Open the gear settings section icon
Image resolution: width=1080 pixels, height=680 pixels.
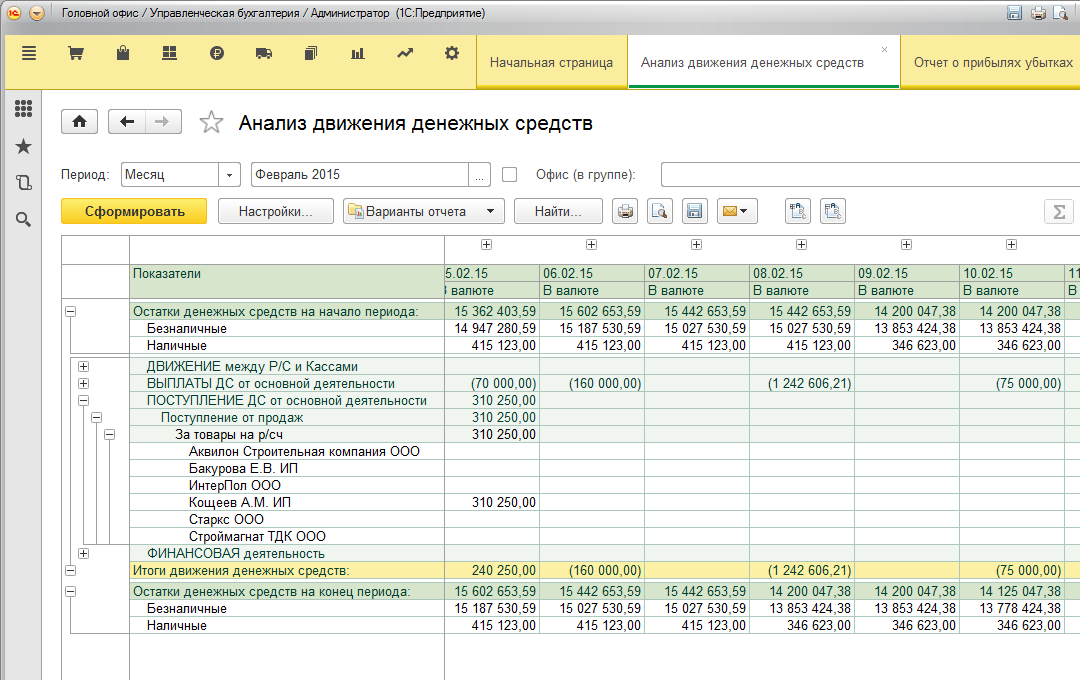coord(452,54)
